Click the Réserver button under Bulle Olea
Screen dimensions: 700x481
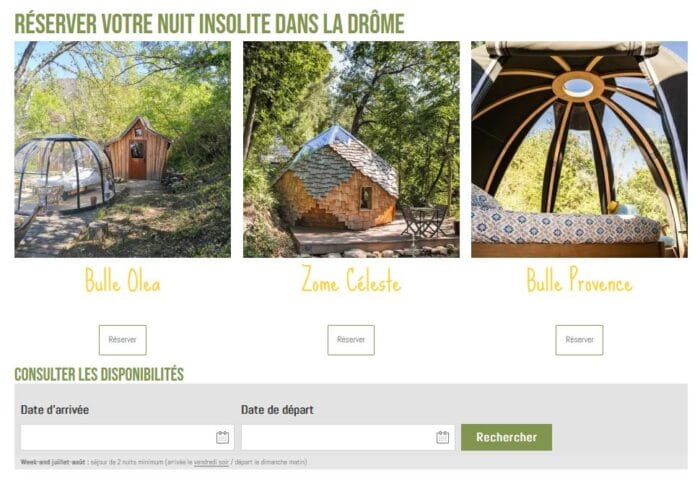pyautogui.click(x=123, y=340)
